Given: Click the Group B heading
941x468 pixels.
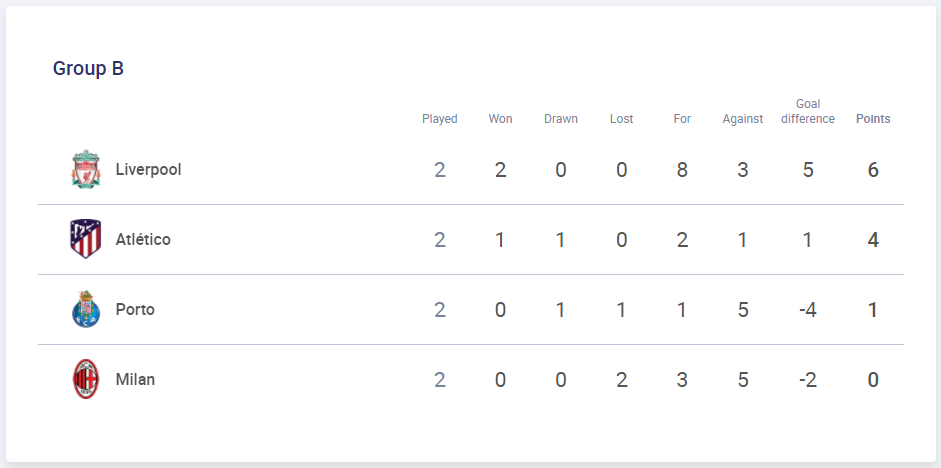Looking at the screenshot, I should click(88, 68).
